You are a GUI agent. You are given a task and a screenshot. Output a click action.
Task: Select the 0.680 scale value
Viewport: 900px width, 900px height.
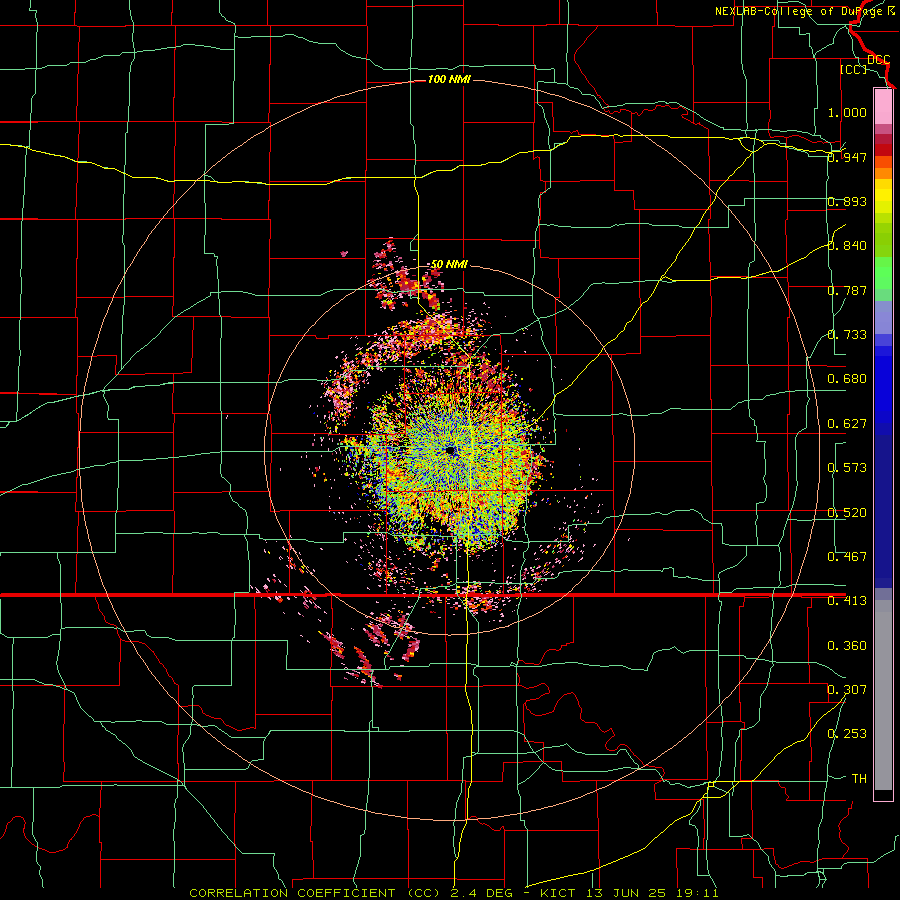click(x=847, y=379)
